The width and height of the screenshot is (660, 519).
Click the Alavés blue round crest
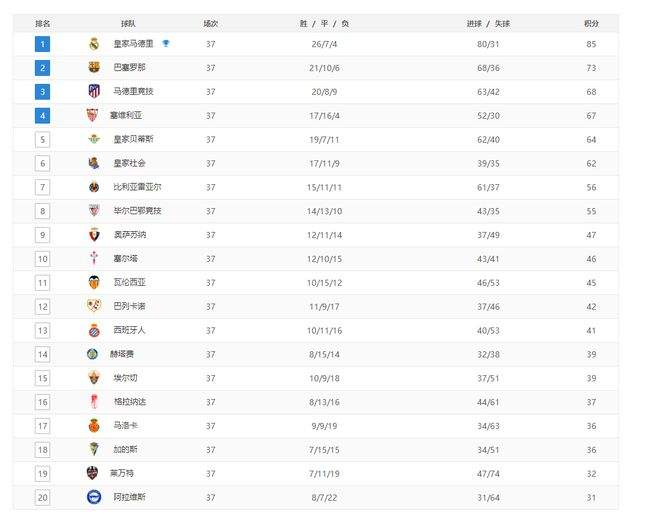pos(94,497)
